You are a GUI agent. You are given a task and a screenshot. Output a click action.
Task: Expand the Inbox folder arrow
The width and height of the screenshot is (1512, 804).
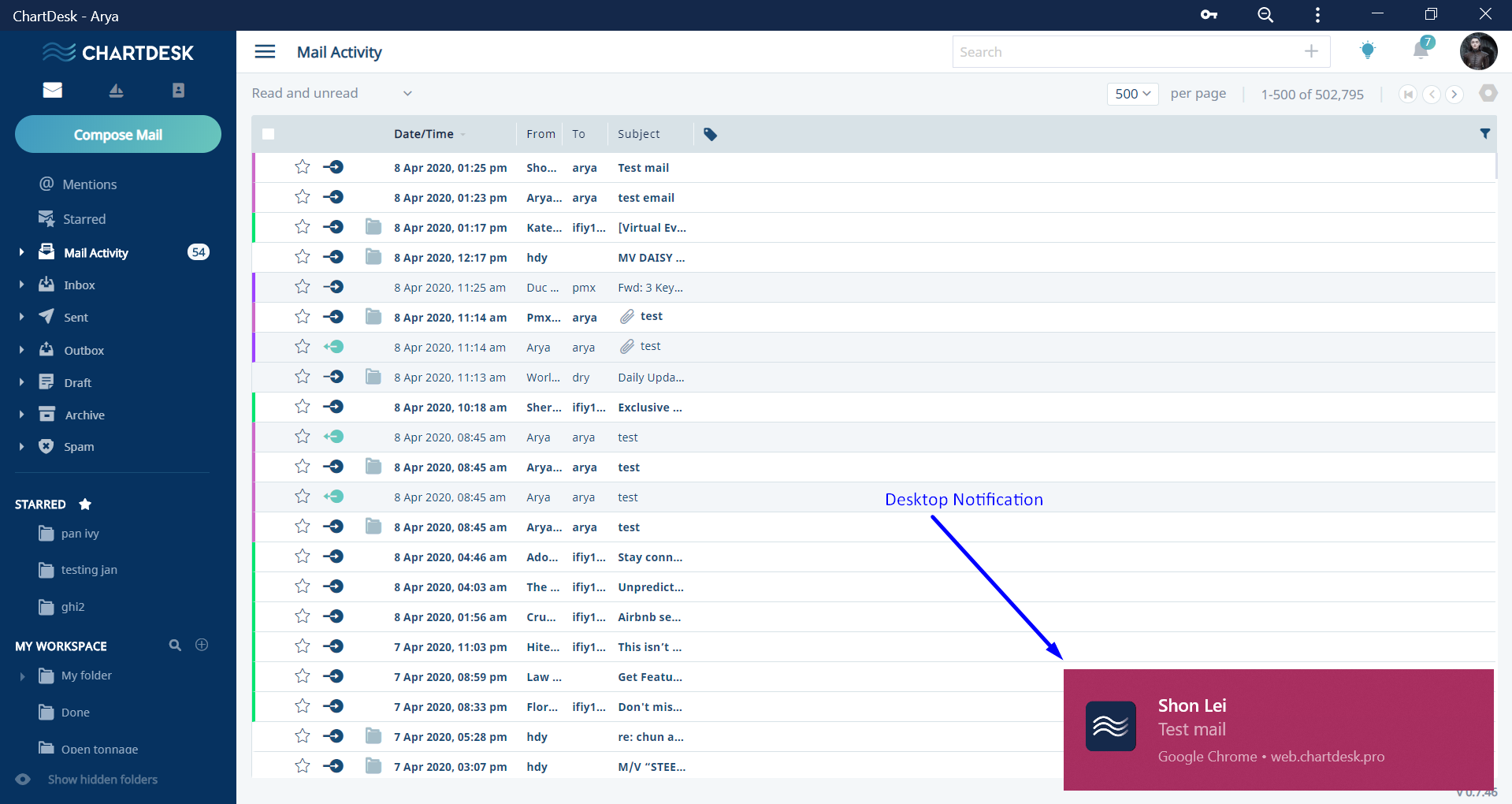pos(21,285)
